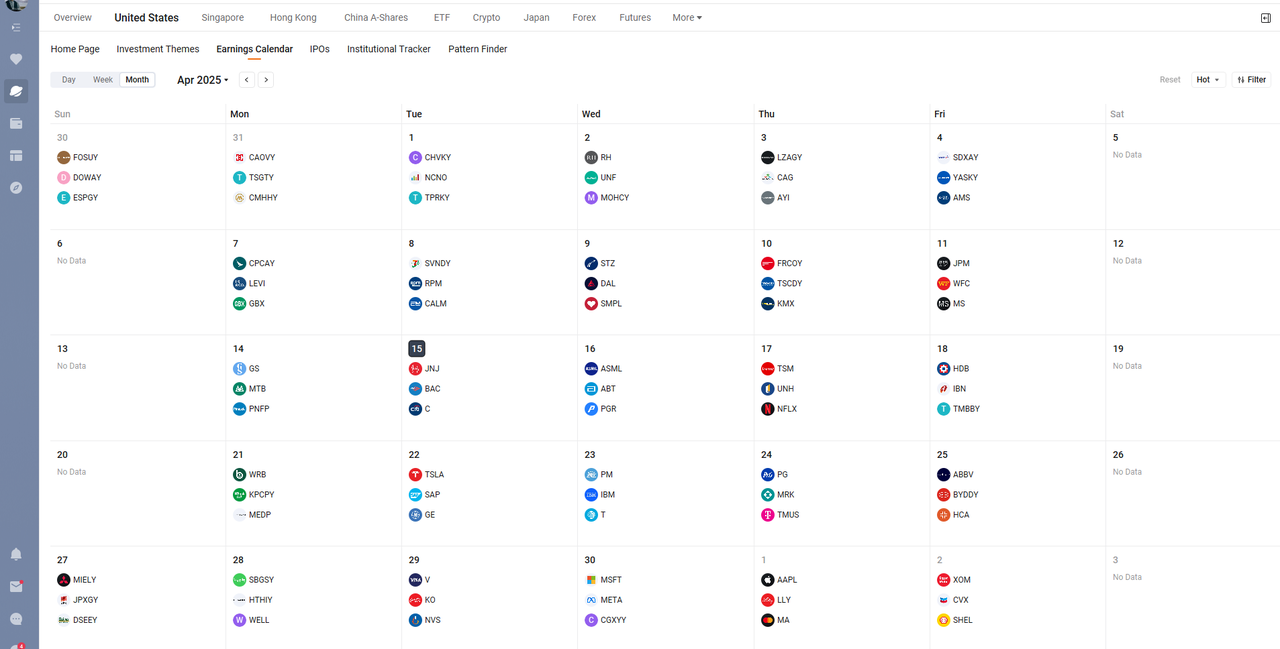The image size is (1280, 649).
Task: Open the Pattern Finder sub-tab
Action: (478, 49)
